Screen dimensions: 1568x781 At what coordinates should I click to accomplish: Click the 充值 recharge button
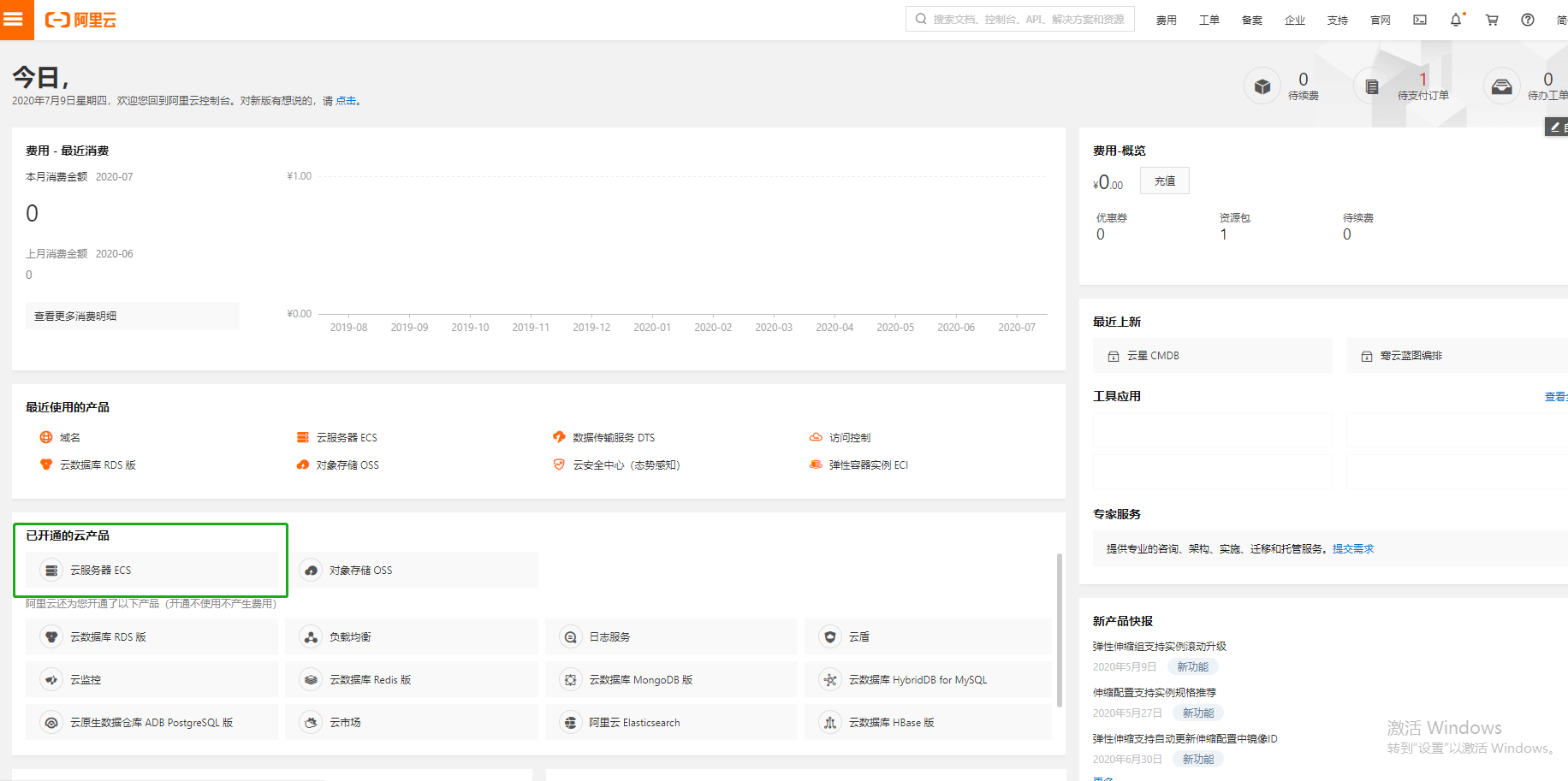pyautogui.click(x=1165, y=180)
